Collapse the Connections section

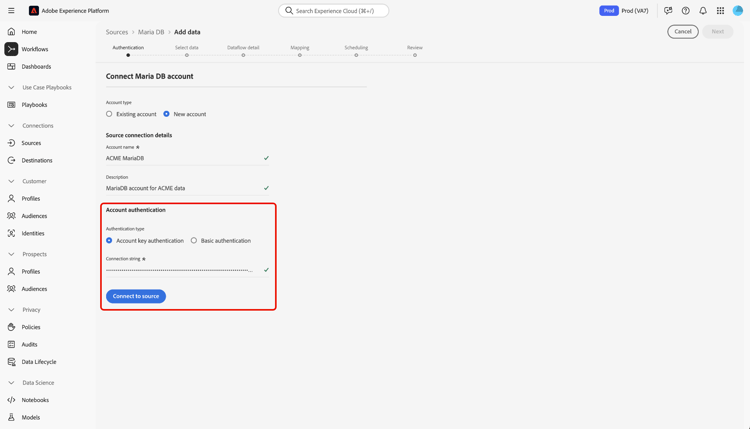(11, 126)
